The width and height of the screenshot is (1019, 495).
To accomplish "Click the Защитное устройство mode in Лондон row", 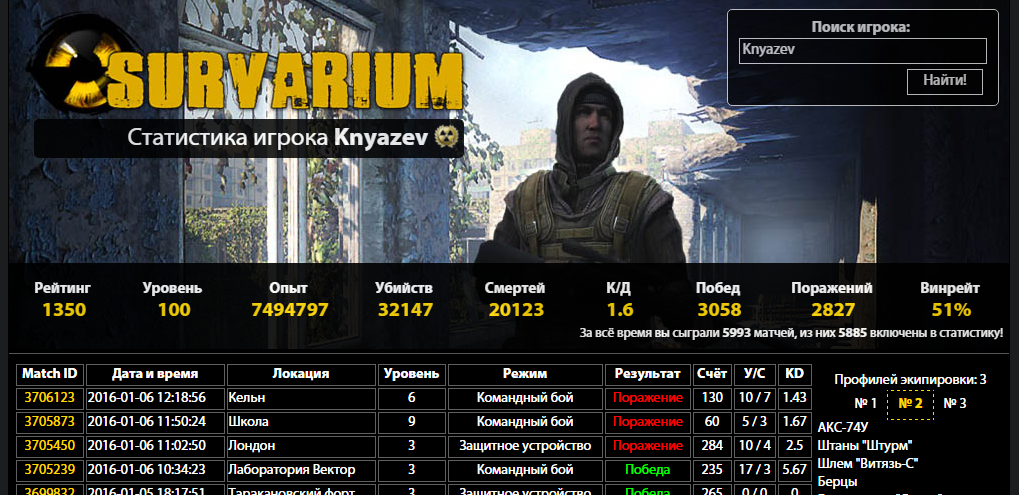I will [x=525, y=446].
